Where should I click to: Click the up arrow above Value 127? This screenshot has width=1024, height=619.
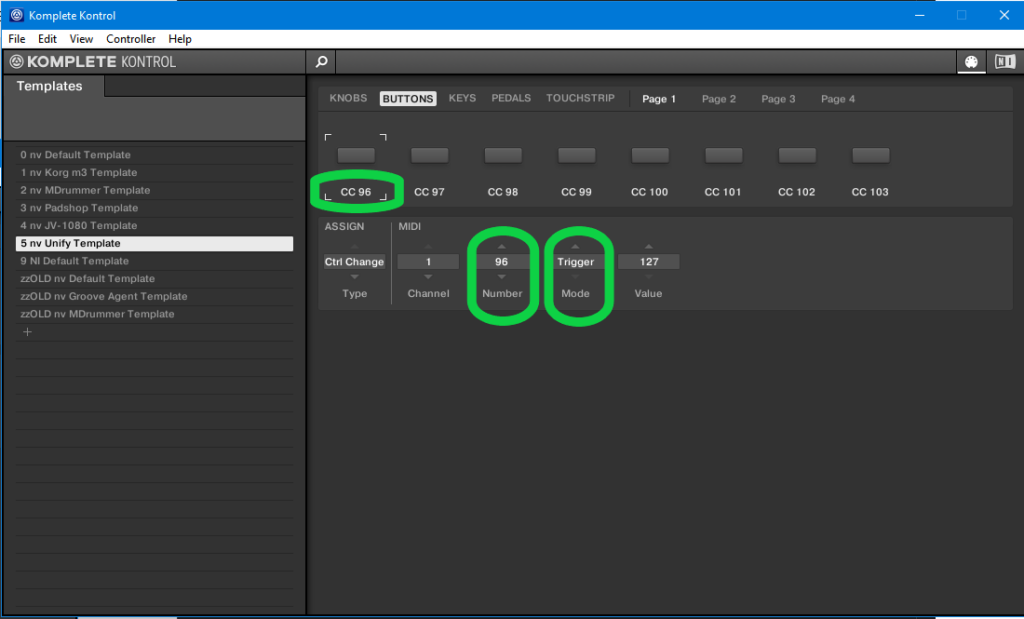(x=649, y=247)
